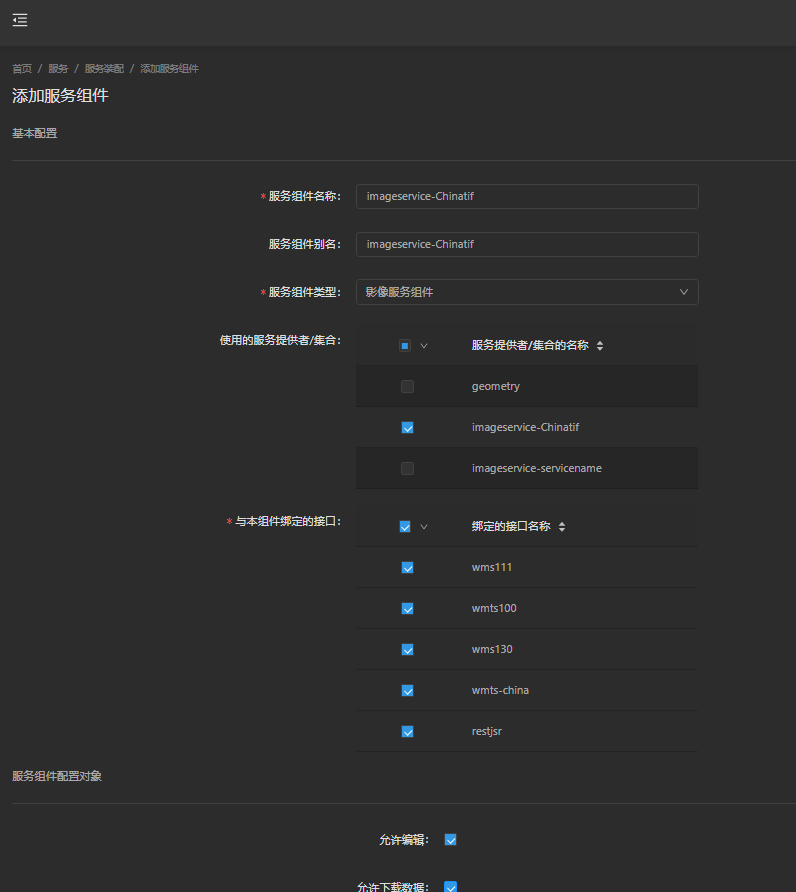This screenshot has width=796, height=892.
Task: Uncheck the restjsr interface checkbox
Action: click(x=407, y=732)
